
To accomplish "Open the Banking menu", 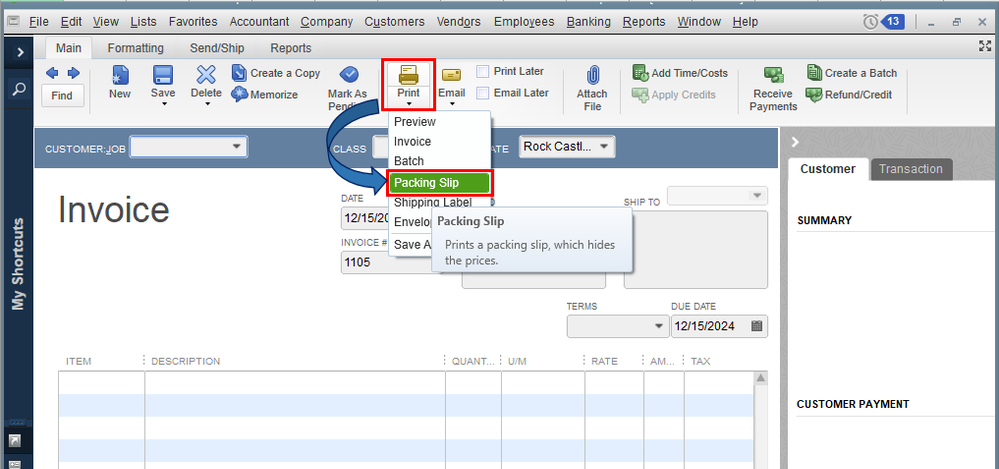I will coord(588,22).
